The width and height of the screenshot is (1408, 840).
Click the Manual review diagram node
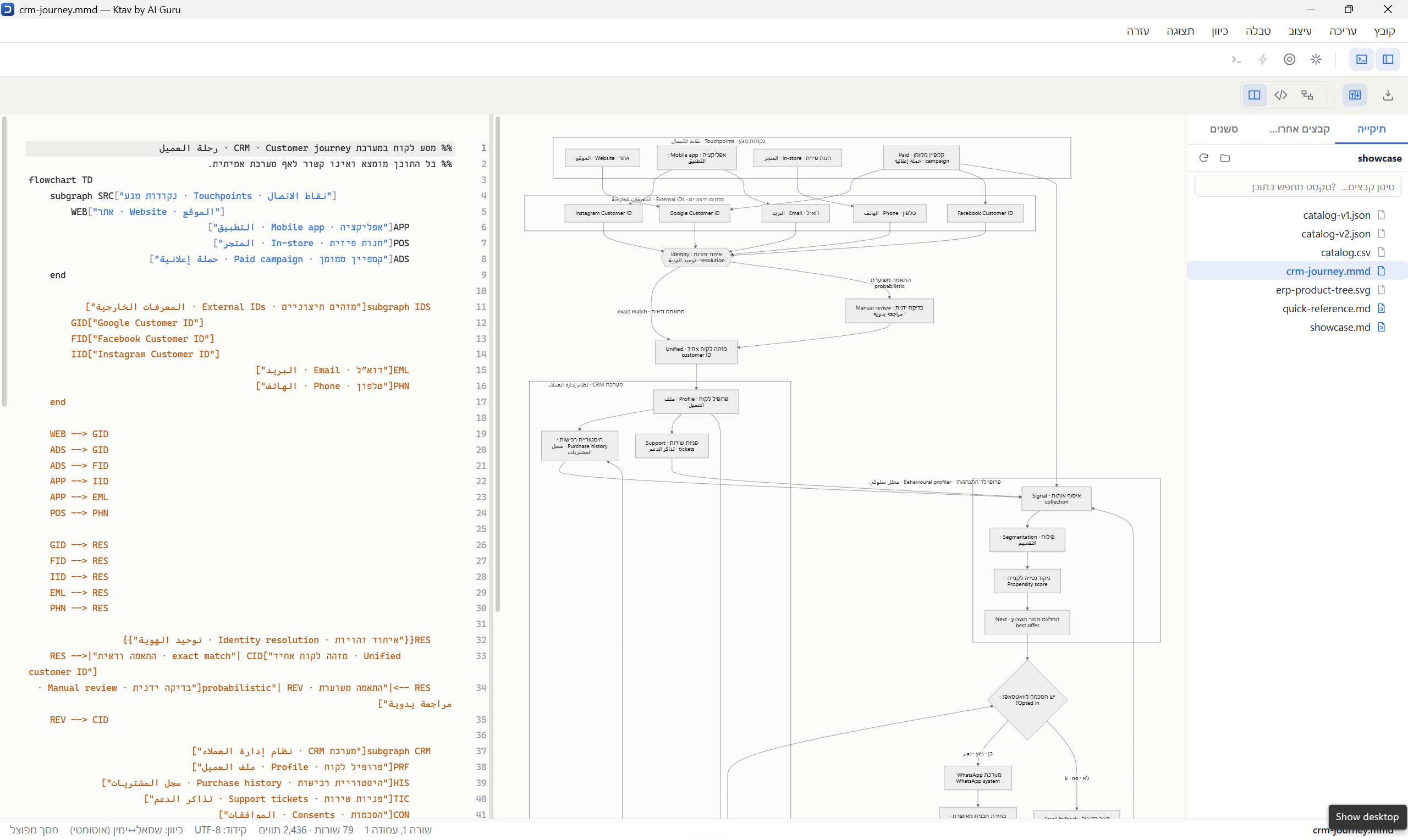(889, 311)
